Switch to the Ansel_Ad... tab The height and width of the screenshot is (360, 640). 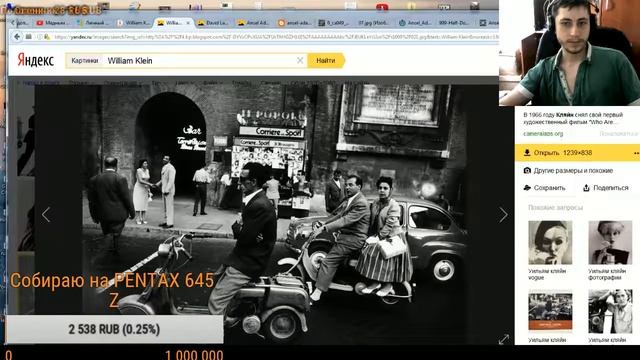pos(415,23)
